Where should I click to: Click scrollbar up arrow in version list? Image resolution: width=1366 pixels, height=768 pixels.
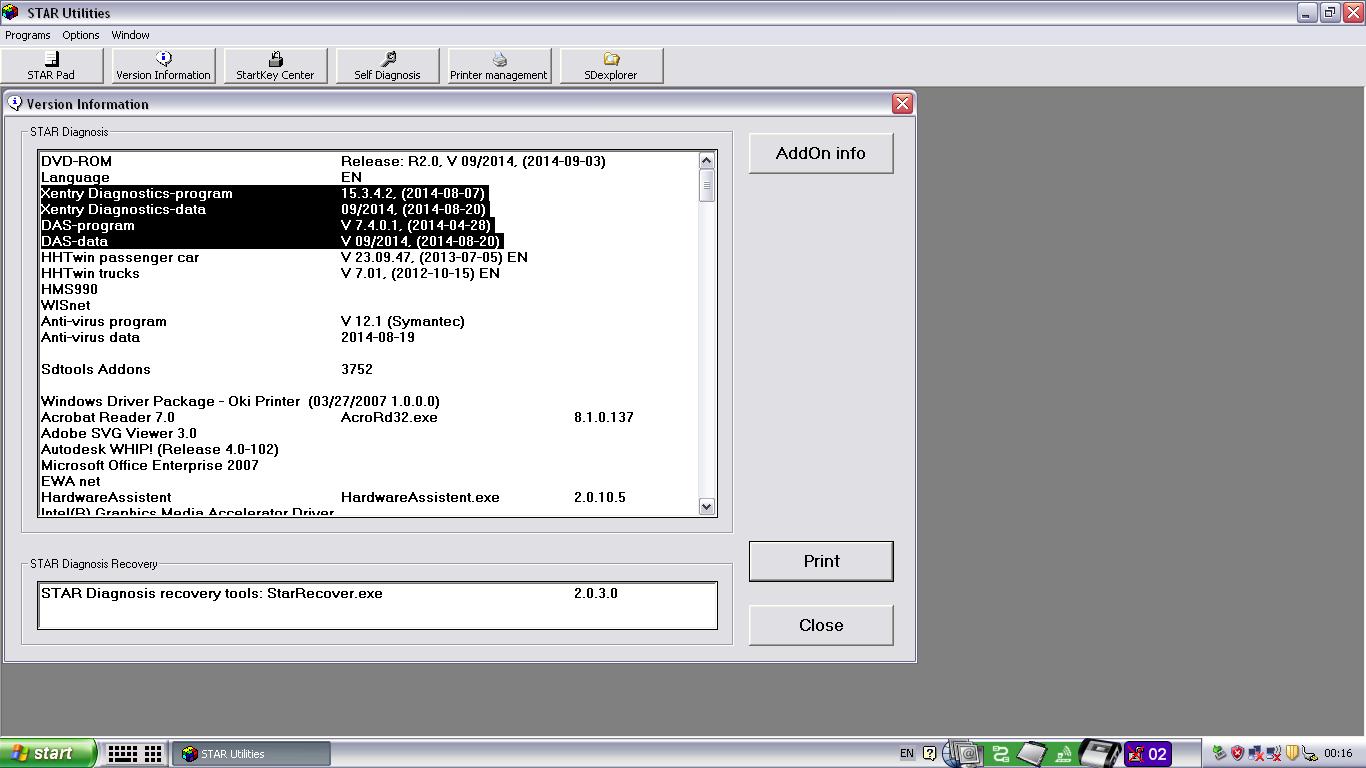pyautogui.click(x=707, y=161)
